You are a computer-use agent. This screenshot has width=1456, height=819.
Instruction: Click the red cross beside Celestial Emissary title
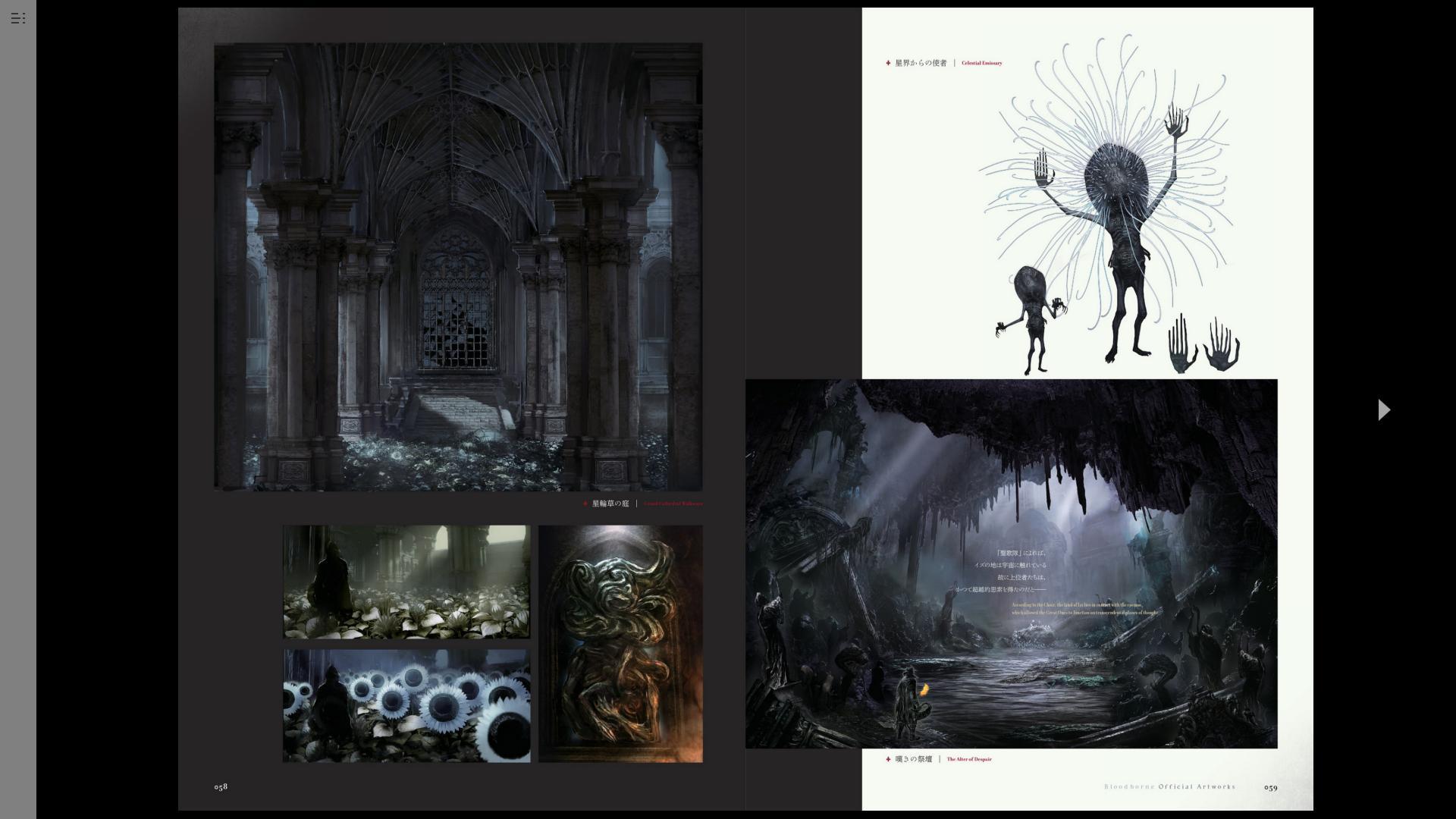pyautogui.click(x=888, y=64)
